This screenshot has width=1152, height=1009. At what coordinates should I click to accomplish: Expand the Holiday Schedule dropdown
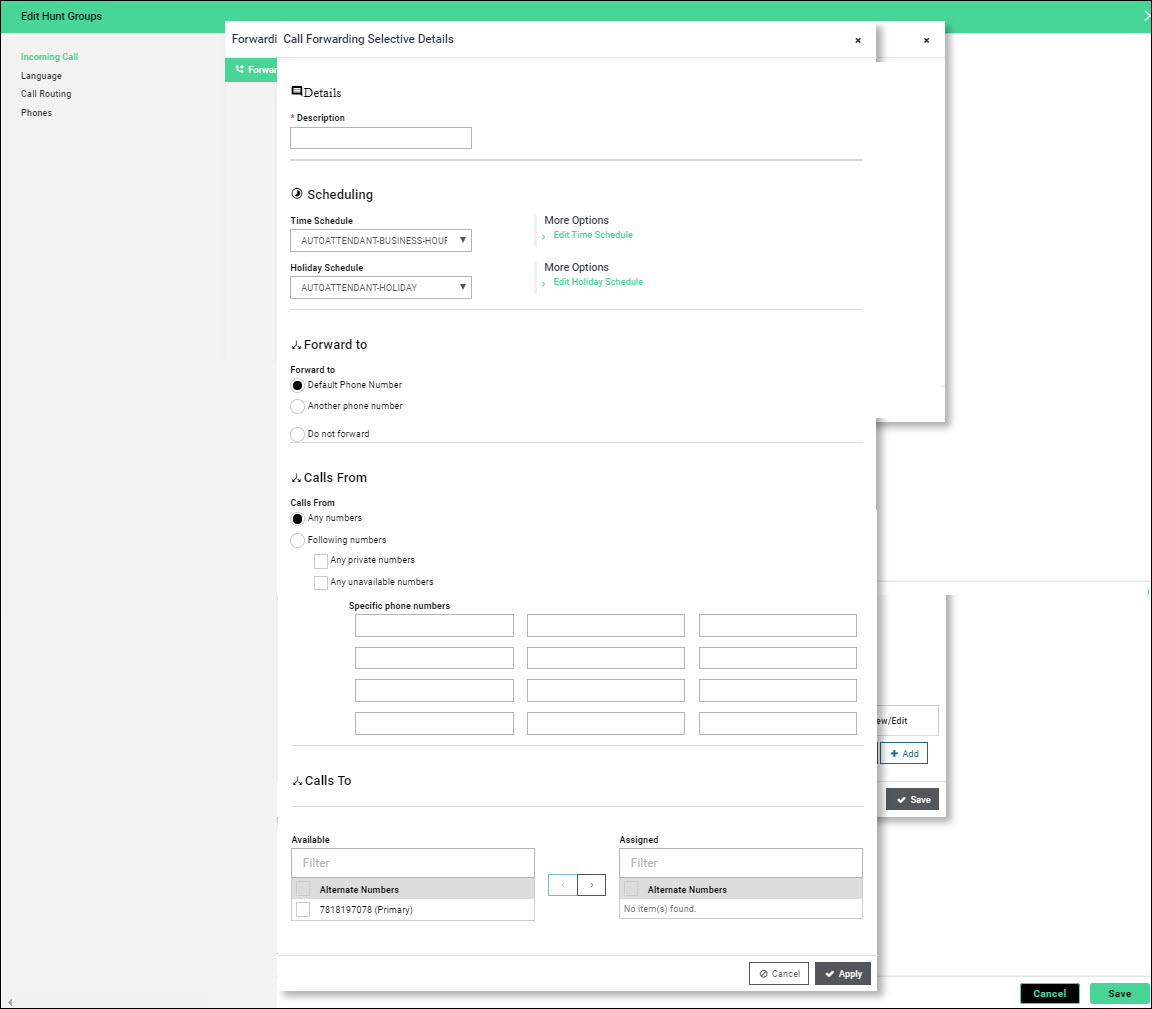[381, 288]
